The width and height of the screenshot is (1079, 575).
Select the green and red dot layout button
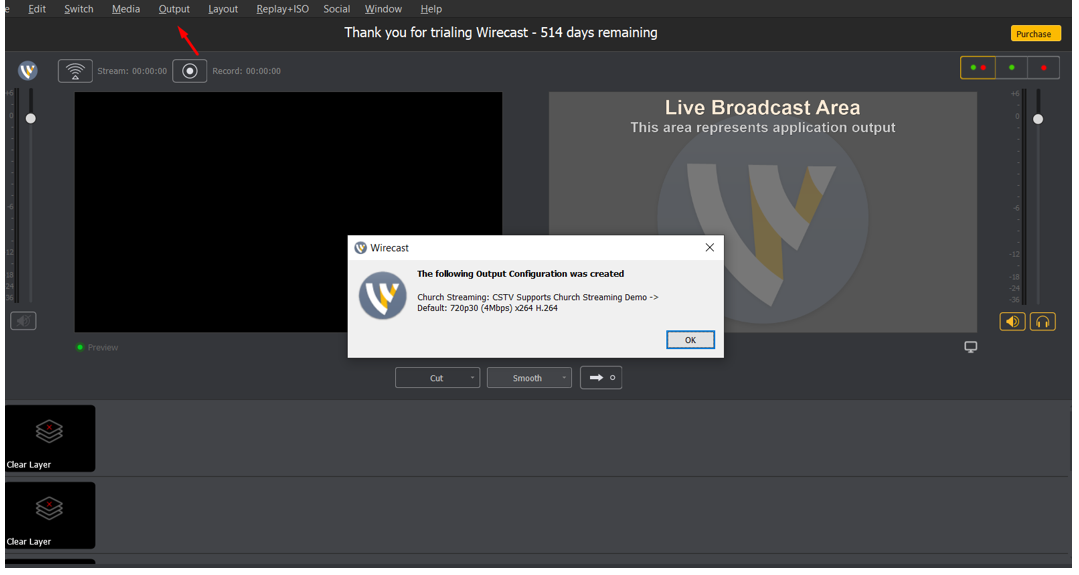[x=978, y=68]
